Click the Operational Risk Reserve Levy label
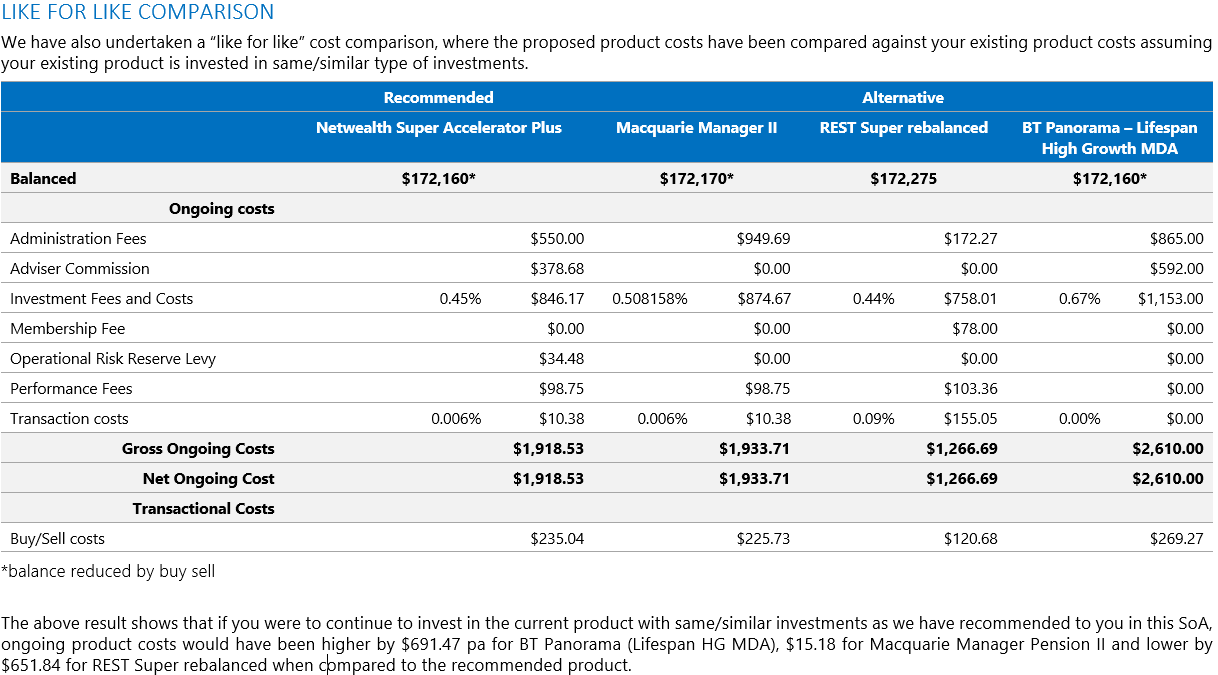Image resolution: width=1218 pixels, height=675 pixels. point(113,359)
